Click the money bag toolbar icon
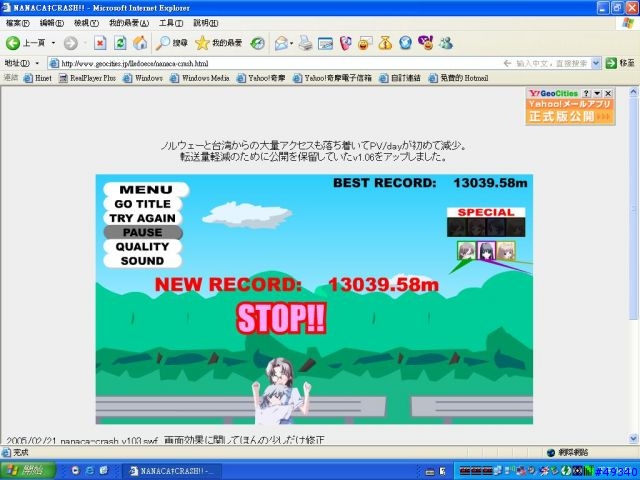640x480 pixels. pyautogui.click(x=385, y=43)
